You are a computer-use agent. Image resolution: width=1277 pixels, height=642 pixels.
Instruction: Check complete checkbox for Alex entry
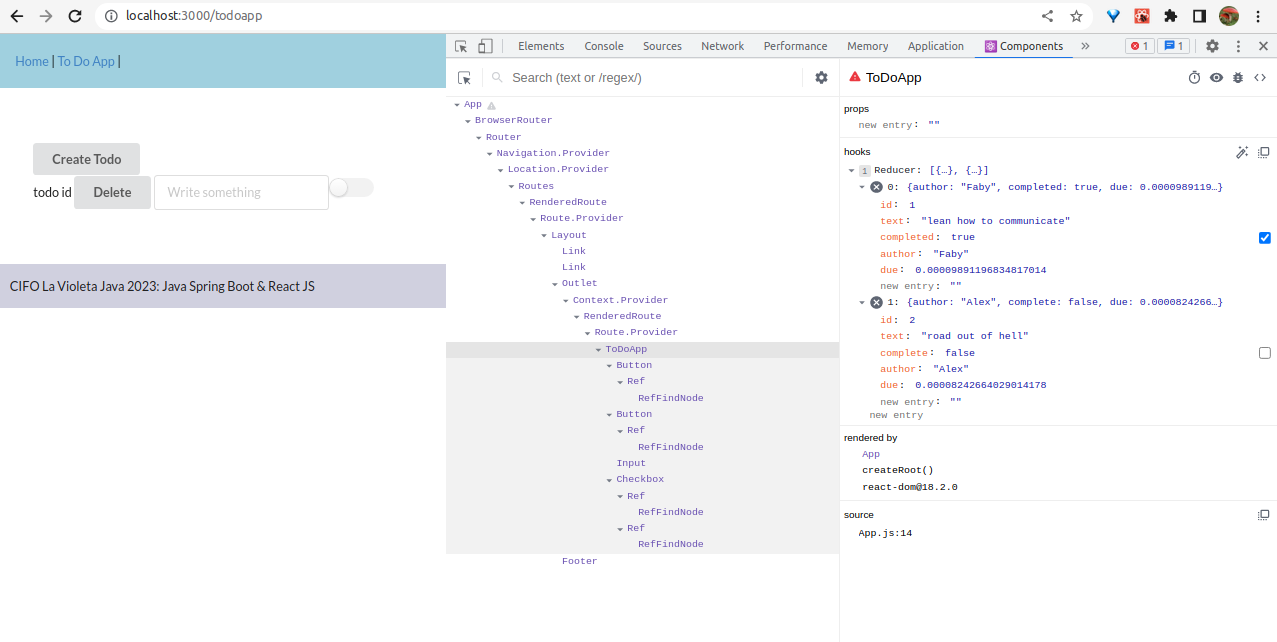pyautogui.click(x=1265, y=353)
